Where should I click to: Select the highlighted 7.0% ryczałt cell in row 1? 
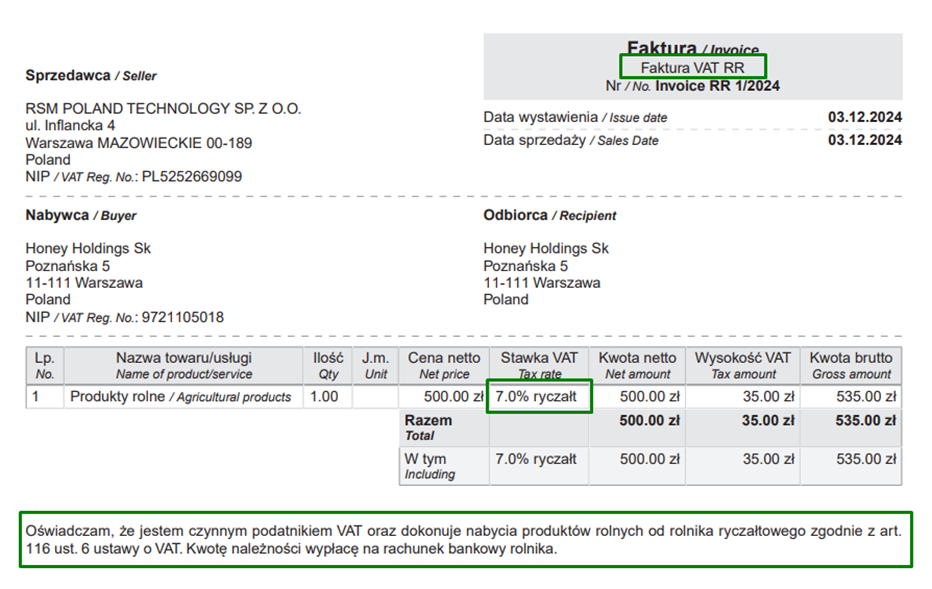point(539,396)
